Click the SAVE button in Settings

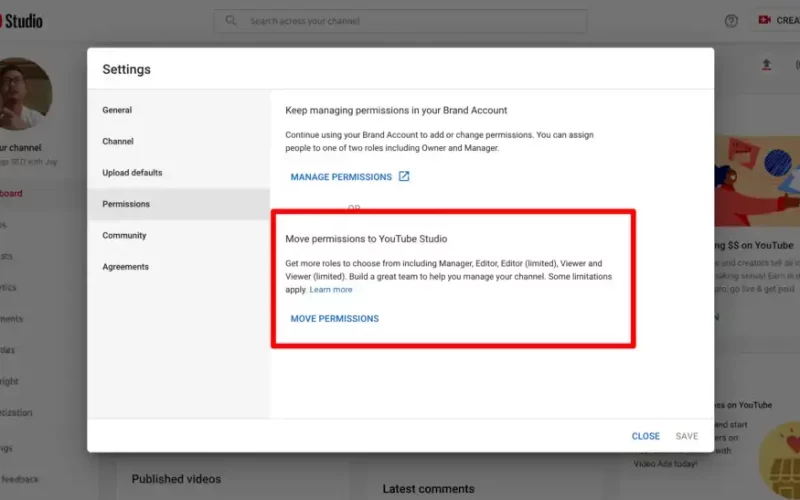coord(687,436)
